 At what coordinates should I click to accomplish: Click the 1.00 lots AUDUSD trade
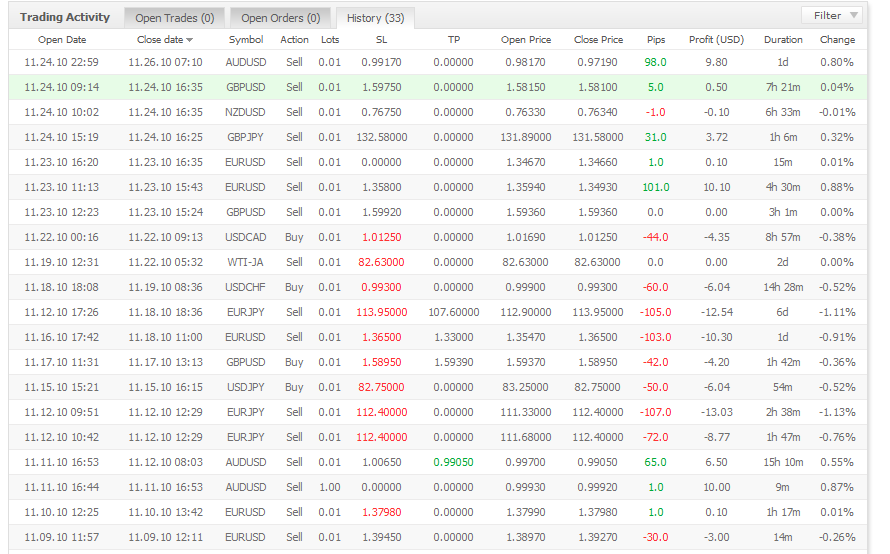tap(330, 487)
